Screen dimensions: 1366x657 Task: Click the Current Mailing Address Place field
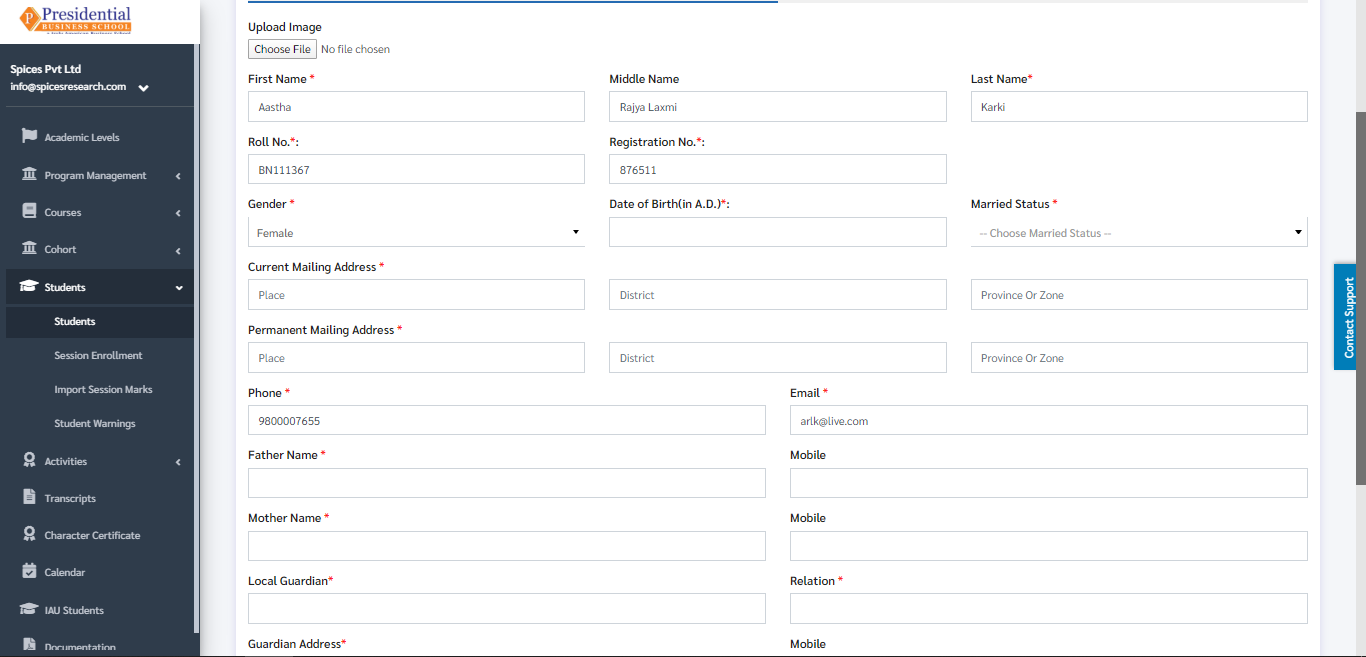[416, 294]
